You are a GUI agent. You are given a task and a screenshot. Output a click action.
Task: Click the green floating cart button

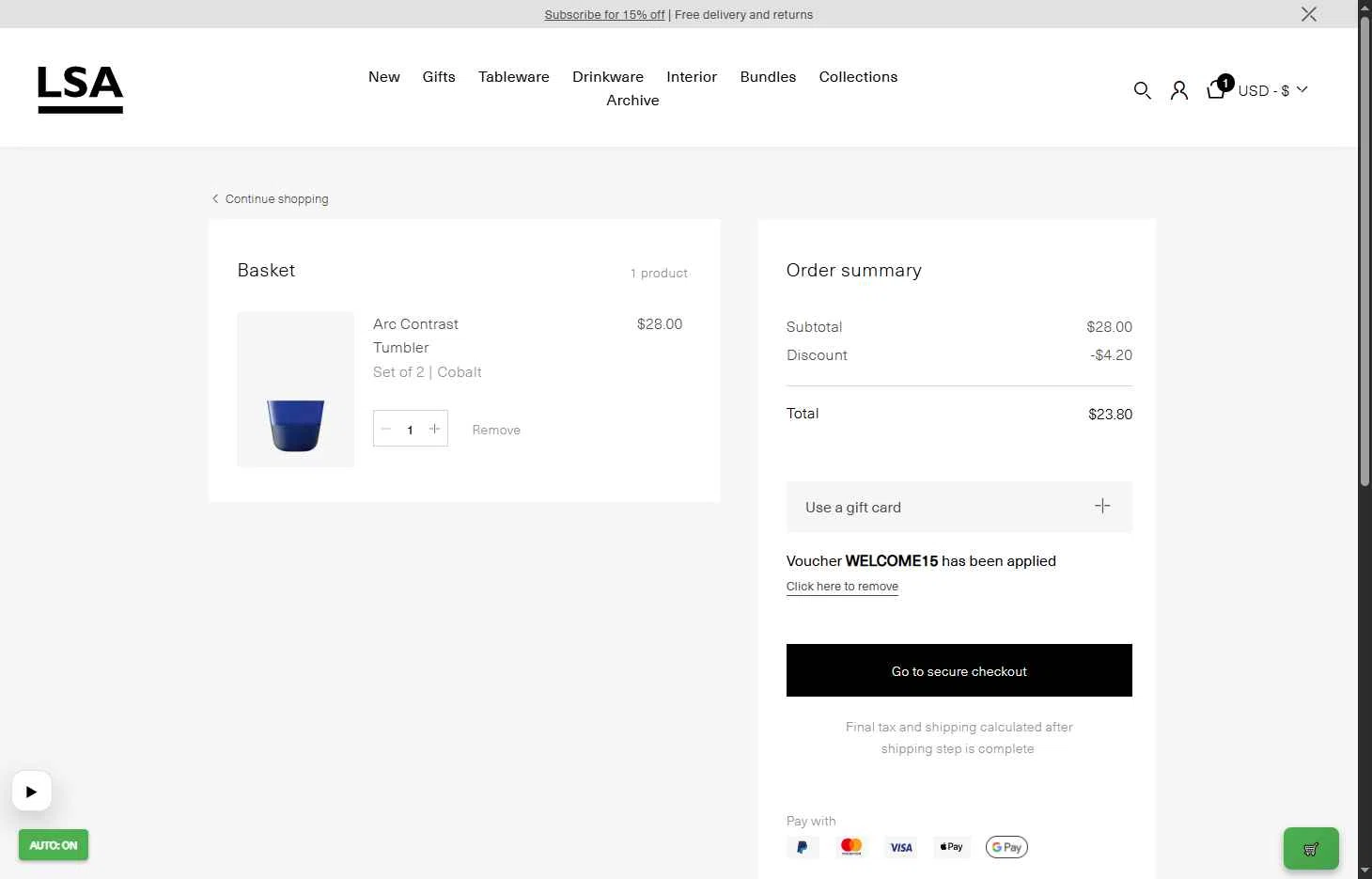point(1311,848)
